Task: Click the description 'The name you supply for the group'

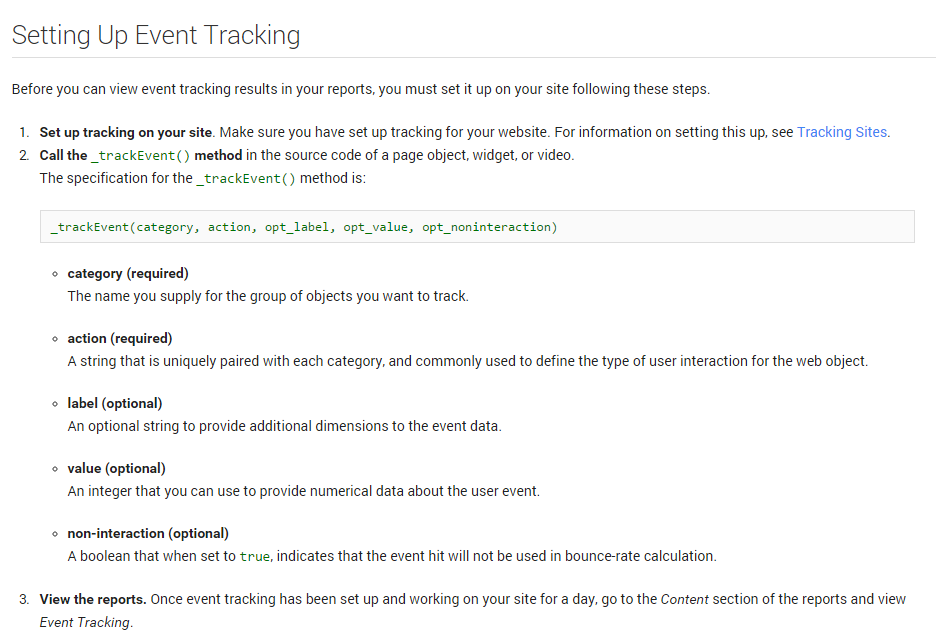Action: tap(268, 296)
